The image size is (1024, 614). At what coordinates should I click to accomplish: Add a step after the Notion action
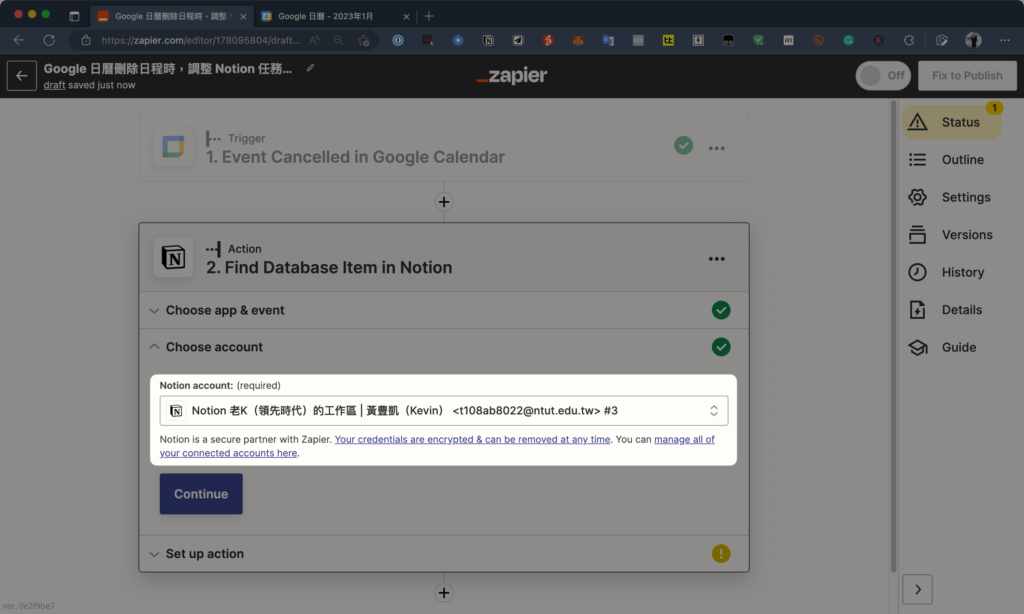point(443,593)
